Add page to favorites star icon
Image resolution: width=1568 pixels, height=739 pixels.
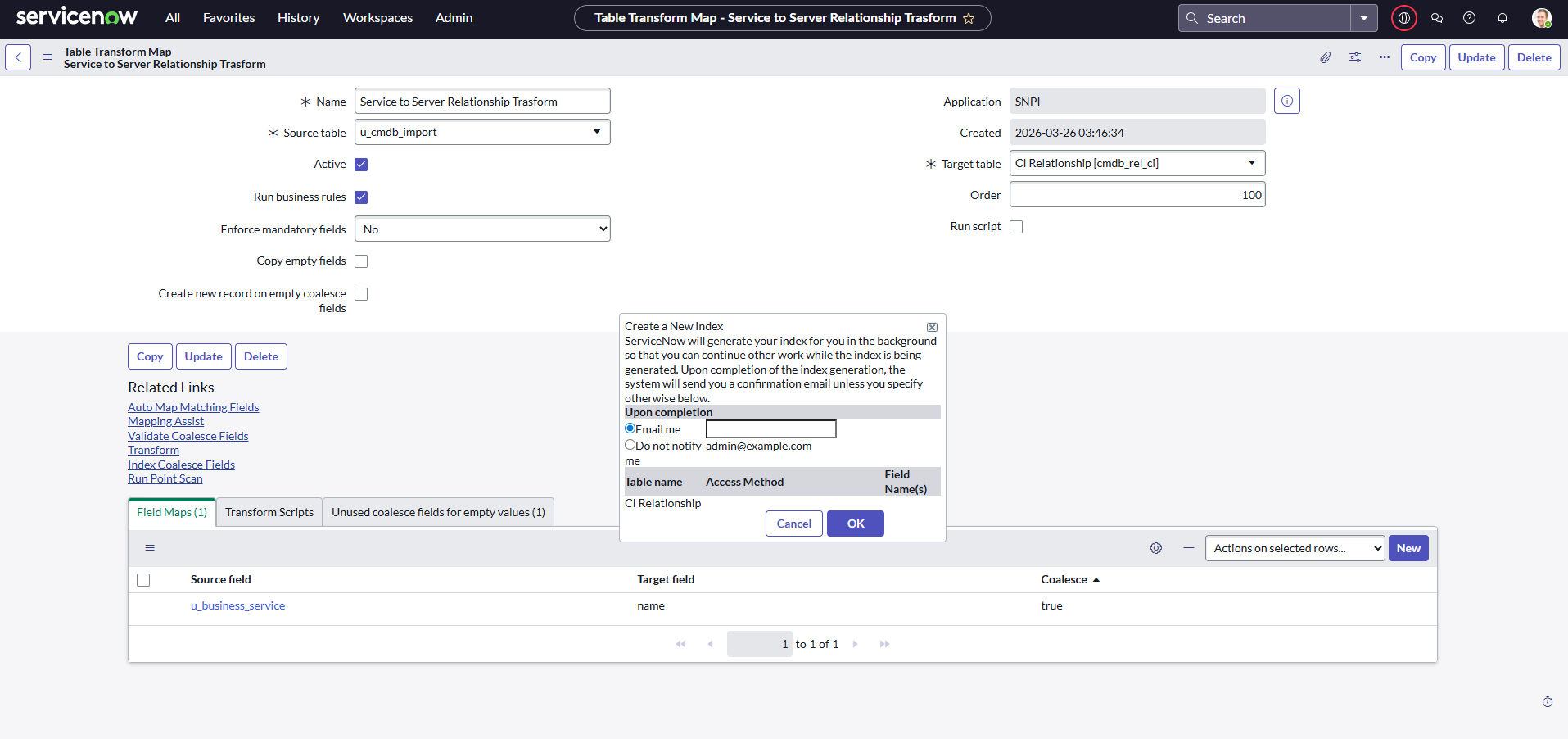click(x=969, y=18)
